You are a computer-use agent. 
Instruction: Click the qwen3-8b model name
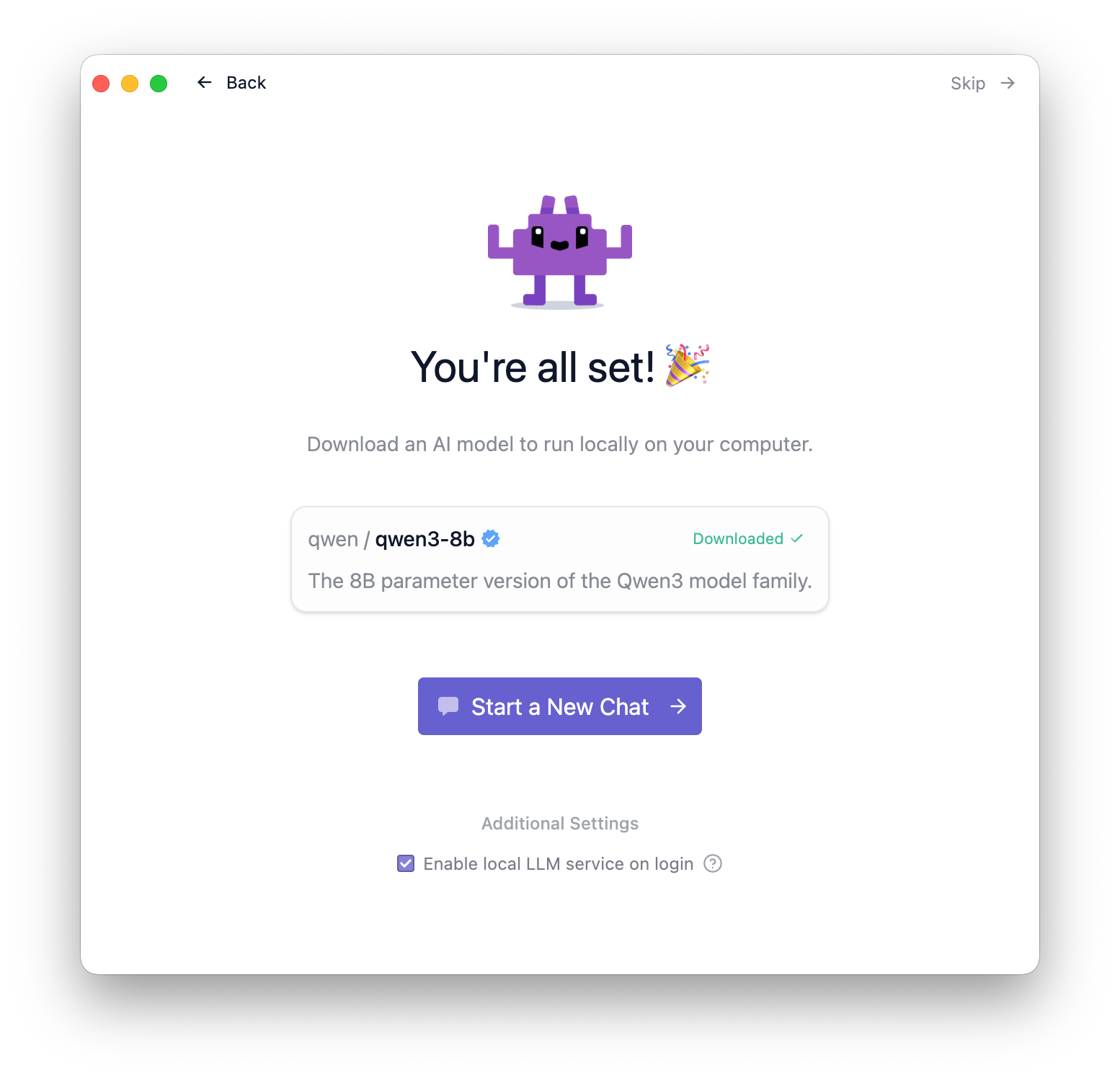[x=425, y=539]
